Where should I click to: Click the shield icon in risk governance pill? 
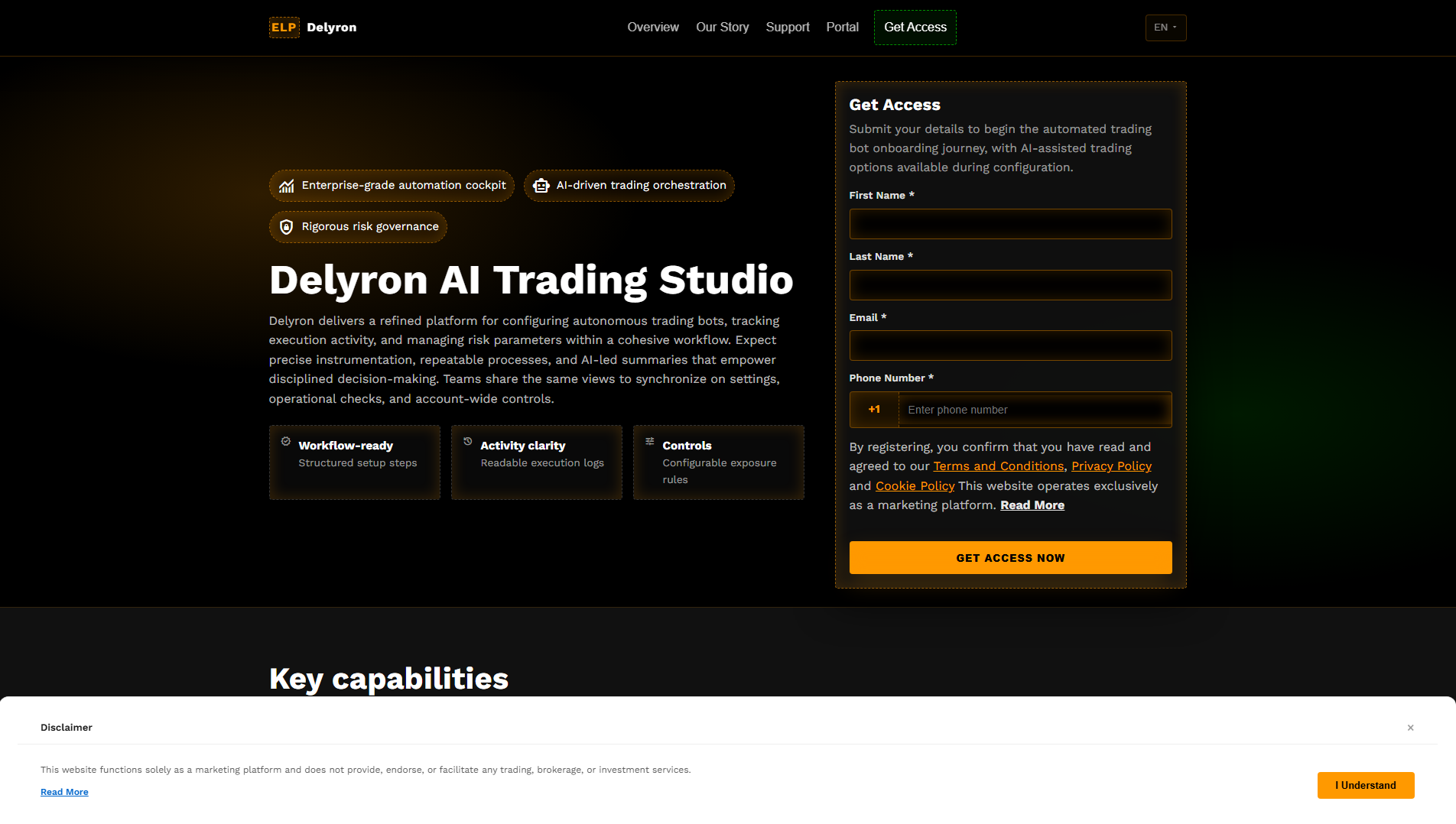click(x=287, y=227)
